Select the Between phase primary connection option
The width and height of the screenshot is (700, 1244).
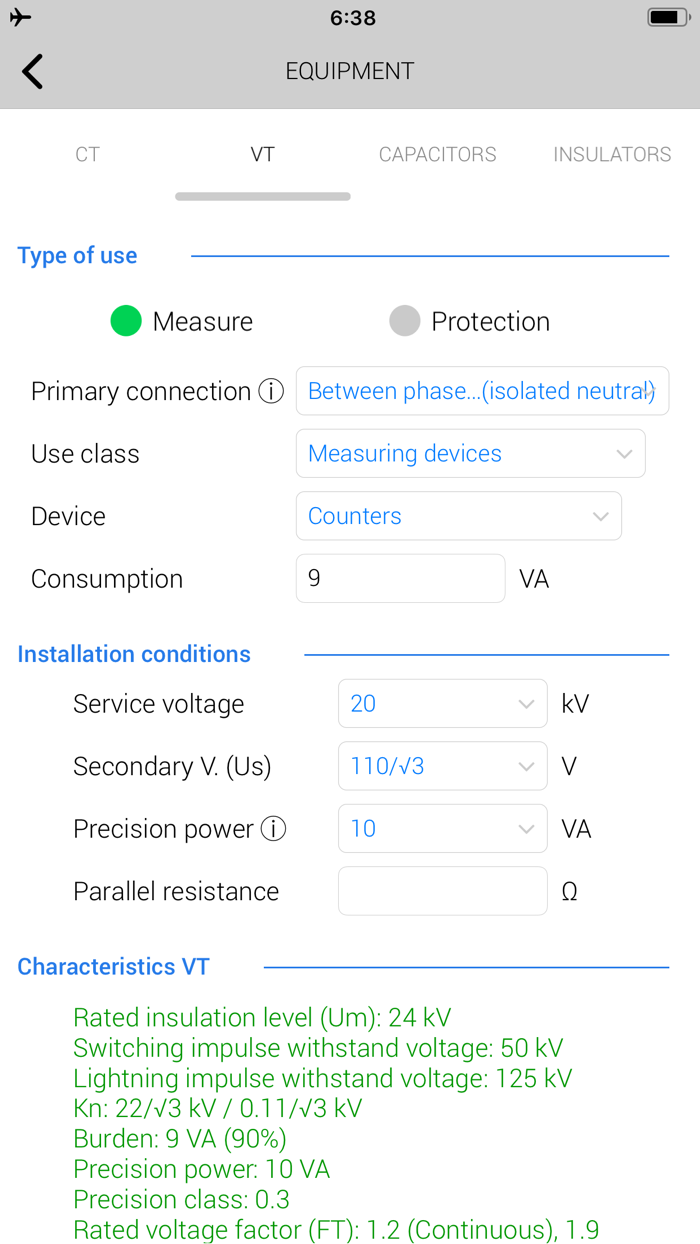(x=482, y=391)
